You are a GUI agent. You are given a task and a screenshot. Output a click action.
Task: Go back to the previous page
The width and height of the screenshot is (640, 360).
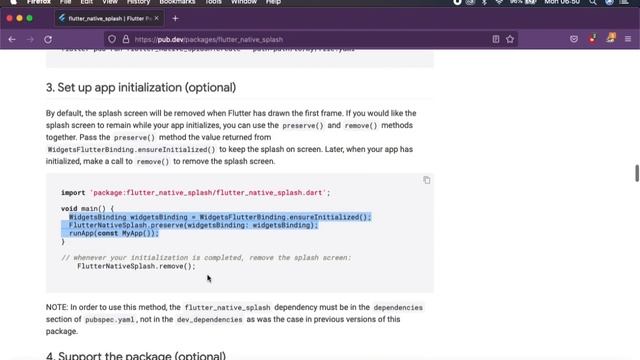[12, 40]
